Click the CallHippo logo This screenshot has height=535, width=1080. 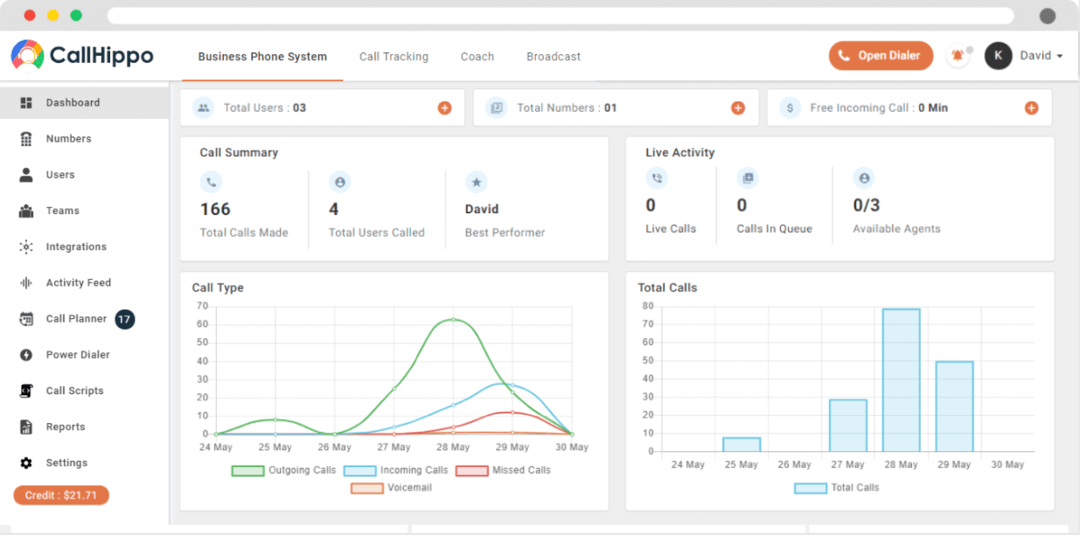coord(83,55)
